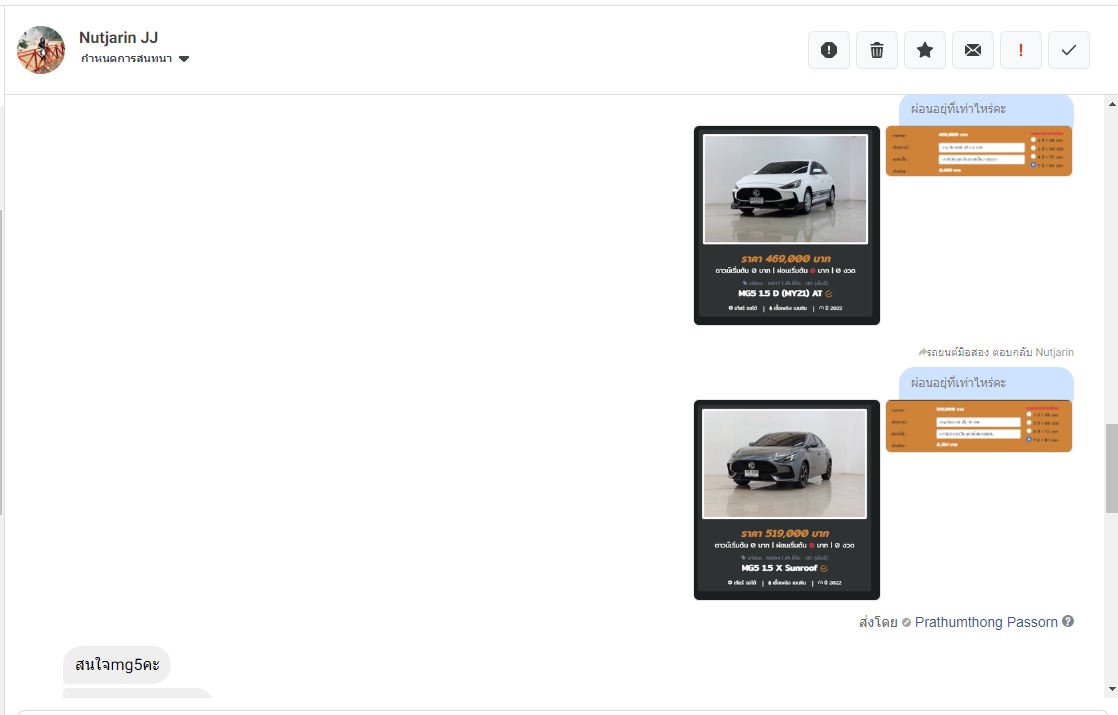Open Nutjarin JJ profile picture
This screenshot has height=715, width=1118.
41,50
